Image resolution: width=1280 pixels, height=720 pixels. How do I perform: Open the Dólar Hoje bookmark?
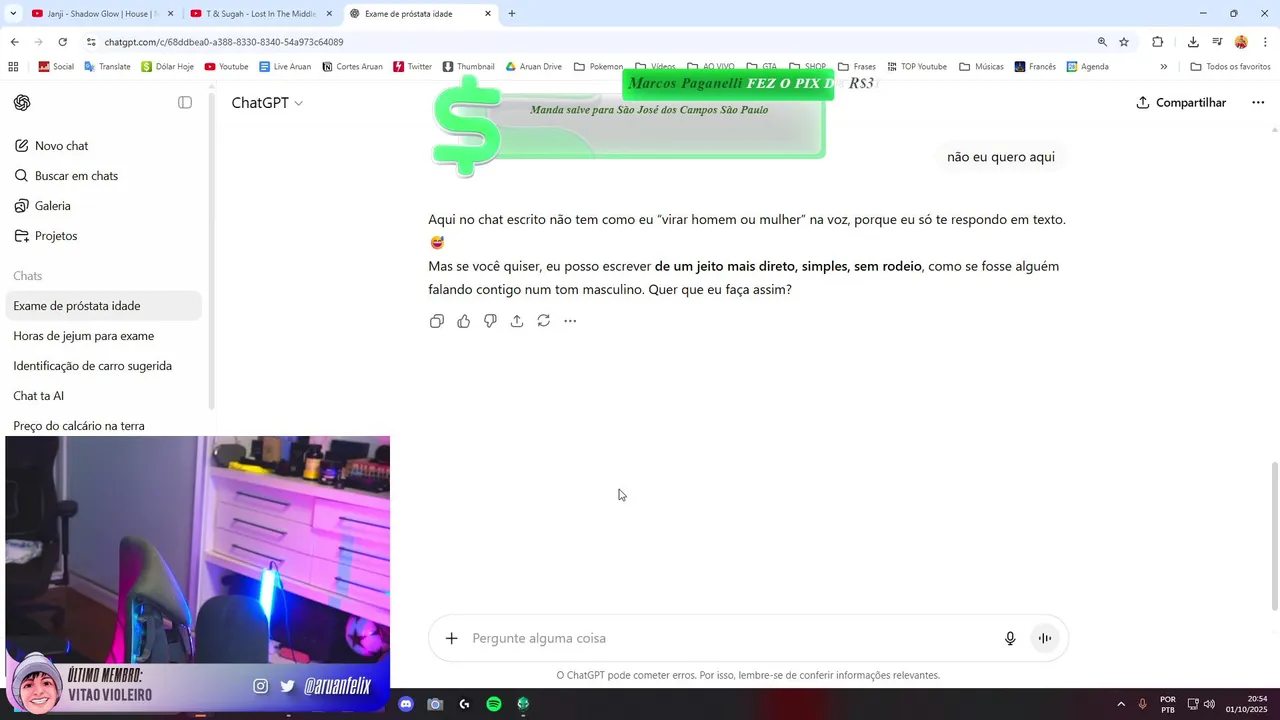(167, 67)
